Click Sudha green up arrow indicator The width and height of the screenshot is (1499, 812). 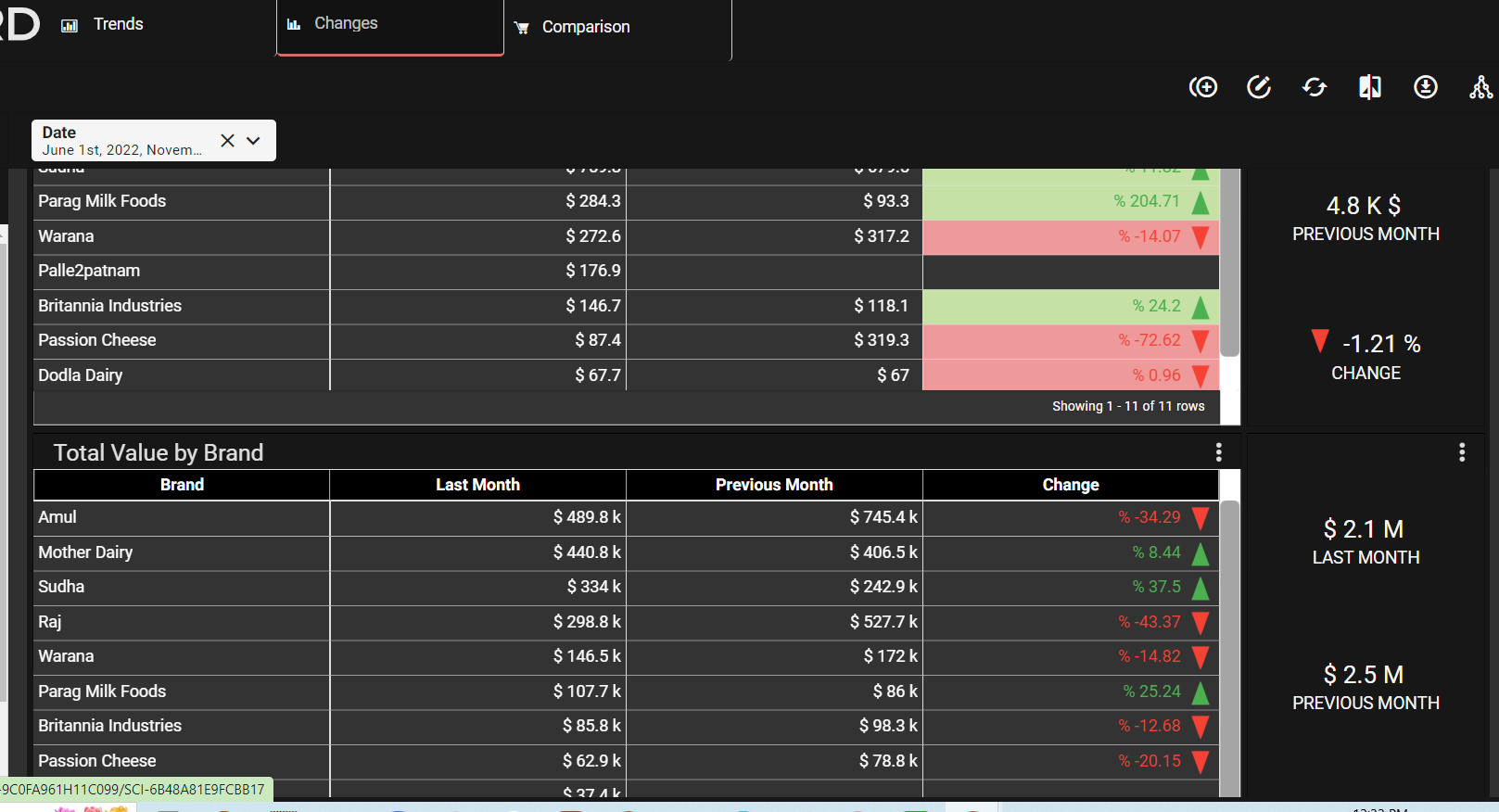[x=1200, y=588]
